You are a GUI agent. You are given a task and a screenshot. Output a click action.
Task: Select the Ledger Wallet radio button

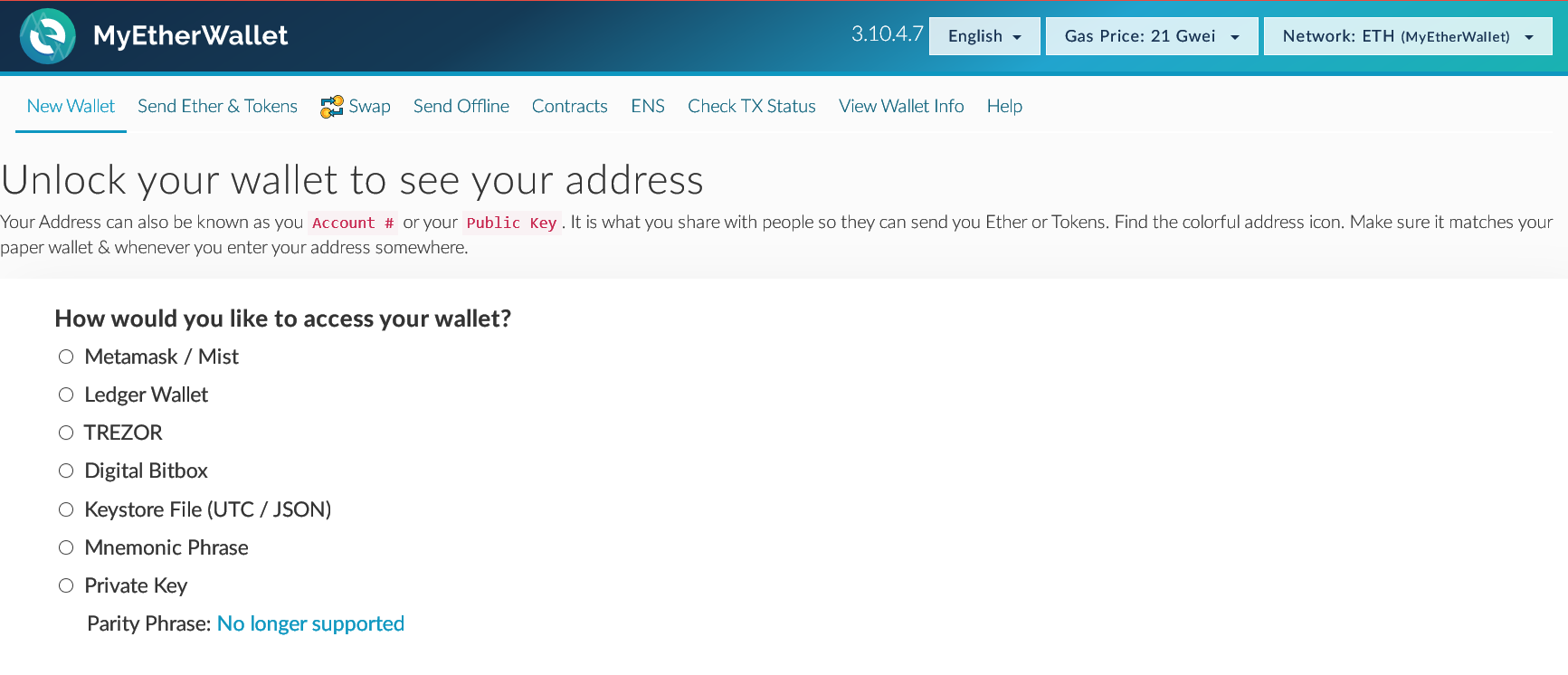(66, 395)
